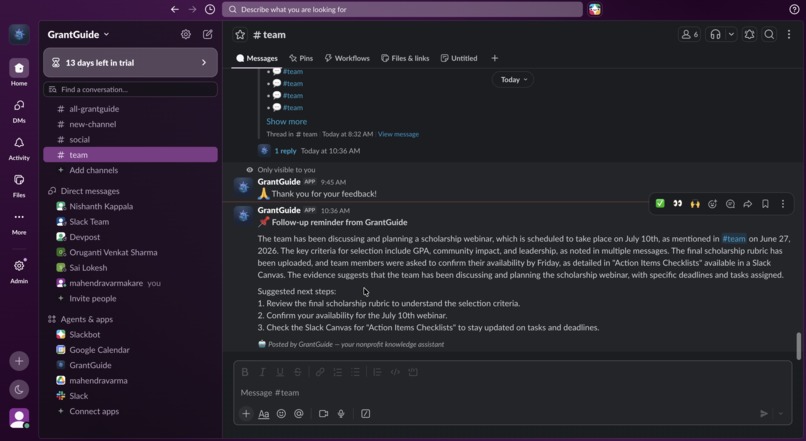Forward the follow-up reminder message
This screenshot has width=806, height=441.
(747, 204)
